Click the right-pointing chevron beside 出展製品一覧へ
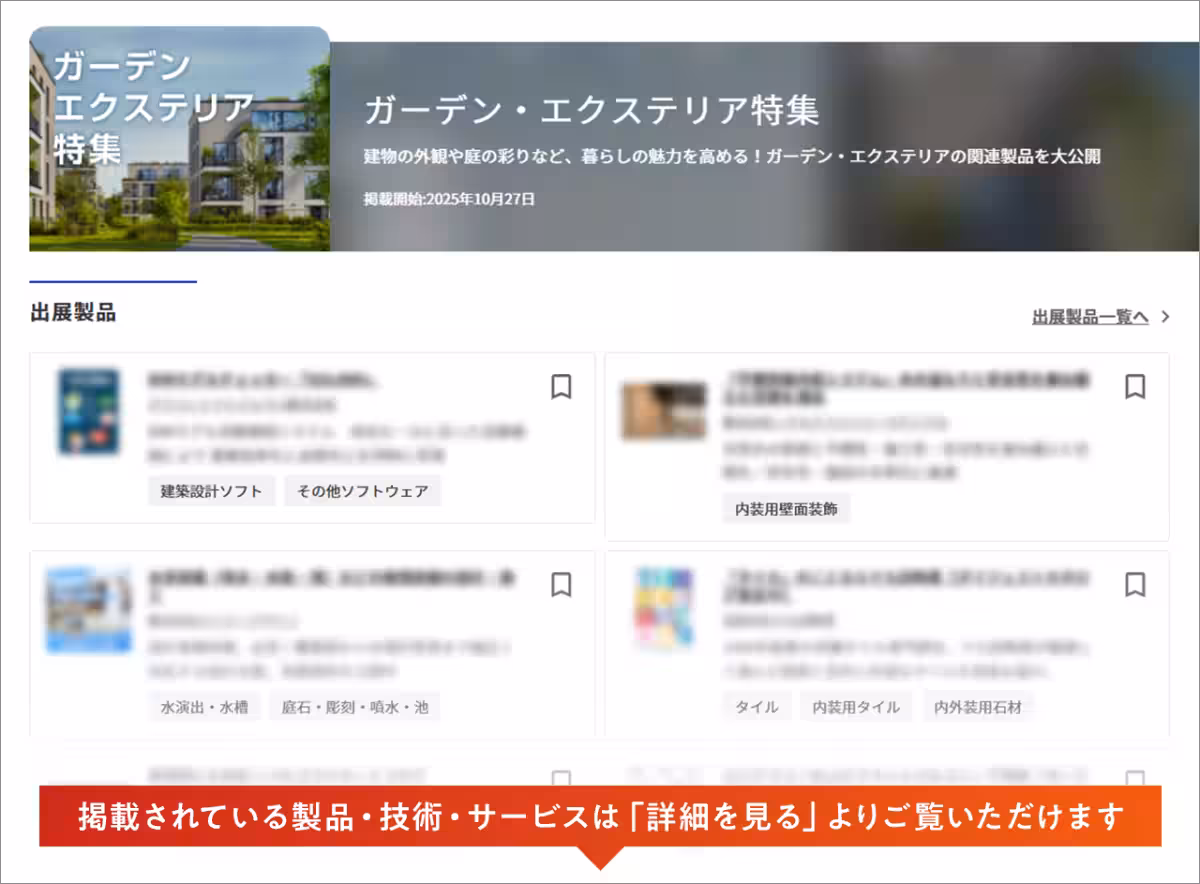 pos(1166,314)
